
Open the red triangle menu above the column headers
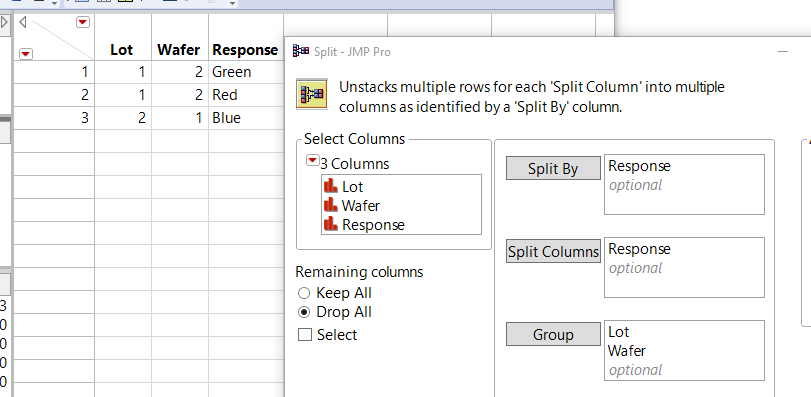coord(83,22)
